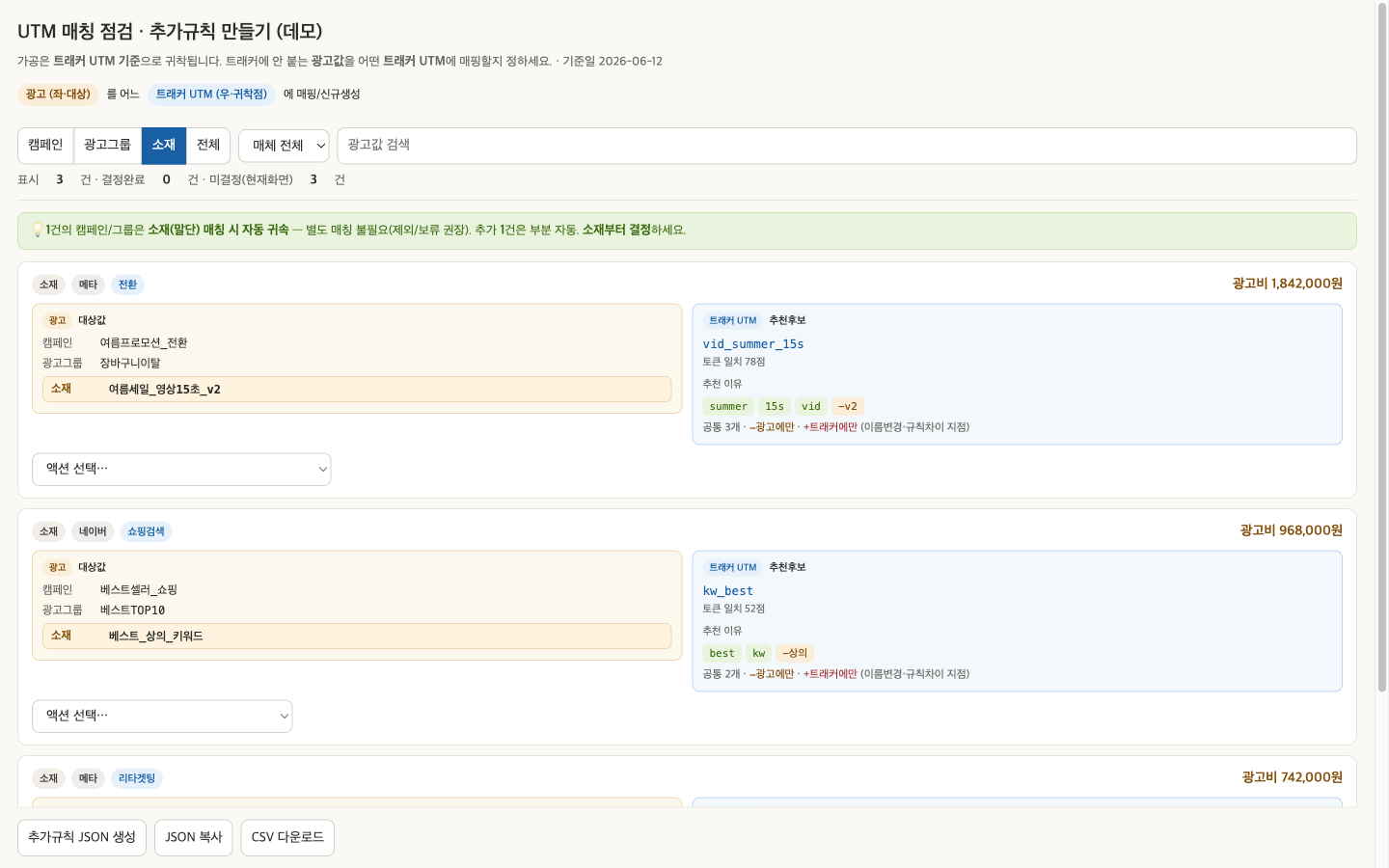The width and height of the screenshot is (1389, 868).
Task: Focus the 광고값 검색 input field
Action: point(847,146)
